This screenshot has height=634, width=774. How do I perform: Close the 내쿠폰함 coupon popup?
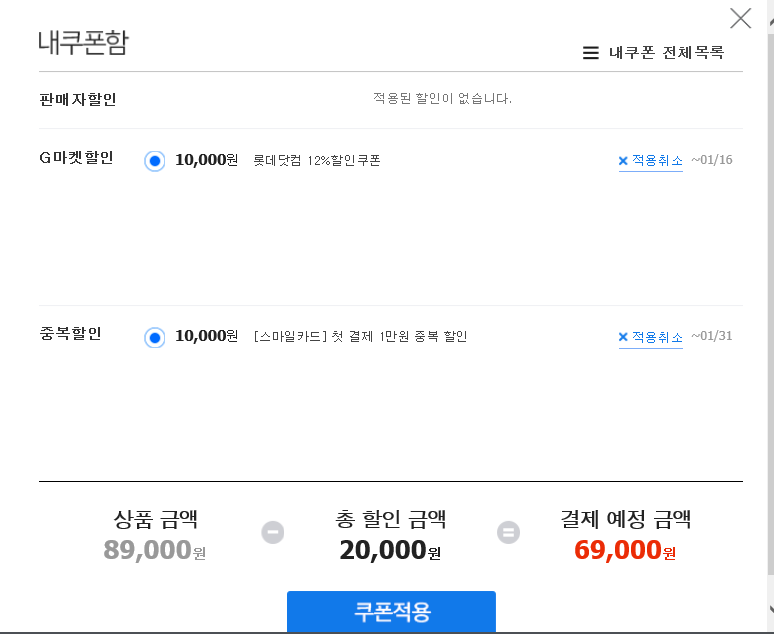pos(740,19)
